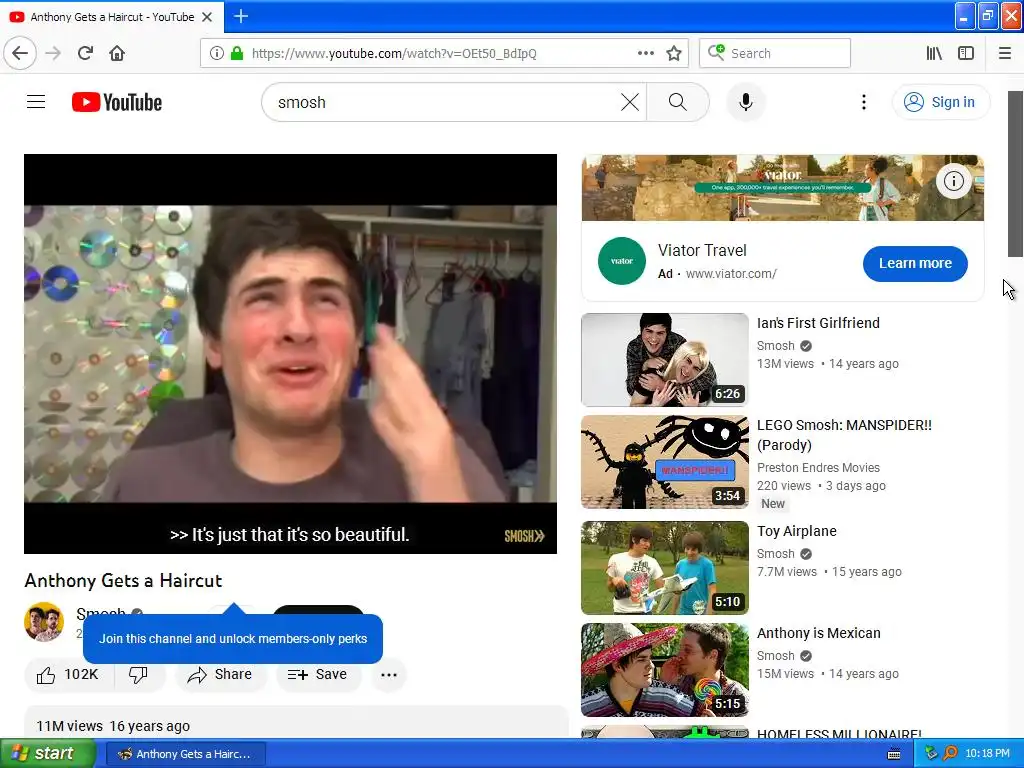This screenshot has height=768, width=1024.
Task: Save the video to a playlist
Action: pos(317,675)
